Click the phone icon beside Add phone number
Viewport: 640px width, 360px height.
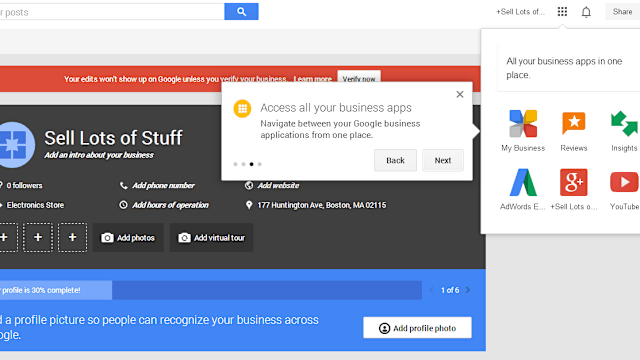pos(123,186)
